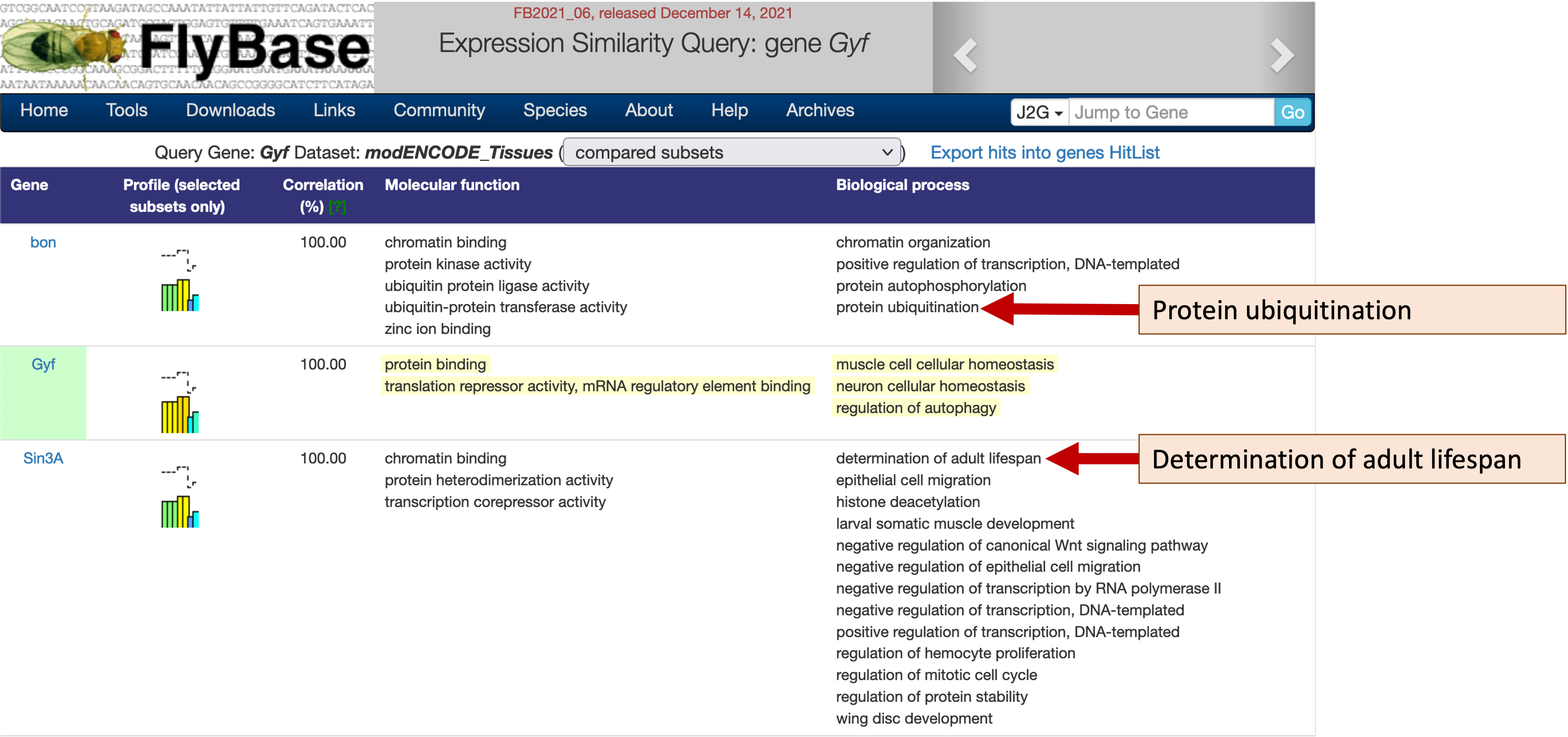The width and height of the screenshot is (1568, 737).
Task: Click the Correlation (%) column header
Action: click(x=323, y=196)
